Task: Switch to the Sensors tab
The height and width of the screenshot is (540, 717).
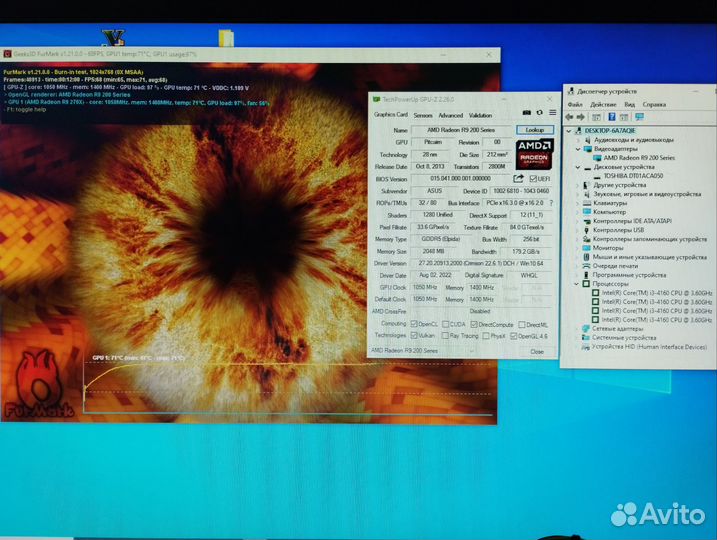Action: (423, 115)
